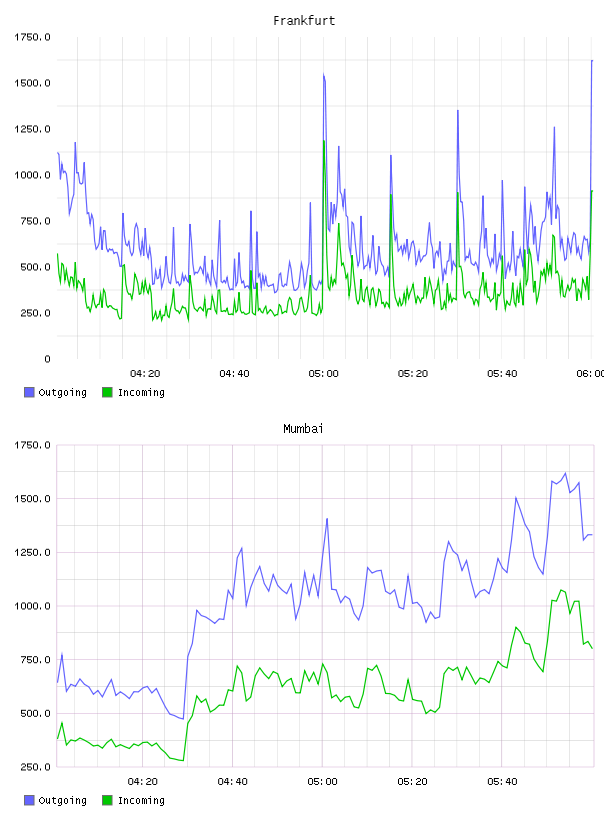608x816 pixels.
Task: Click the blue Outgoing swatch in Frankfurt legend
Action: tap(29, 392)
